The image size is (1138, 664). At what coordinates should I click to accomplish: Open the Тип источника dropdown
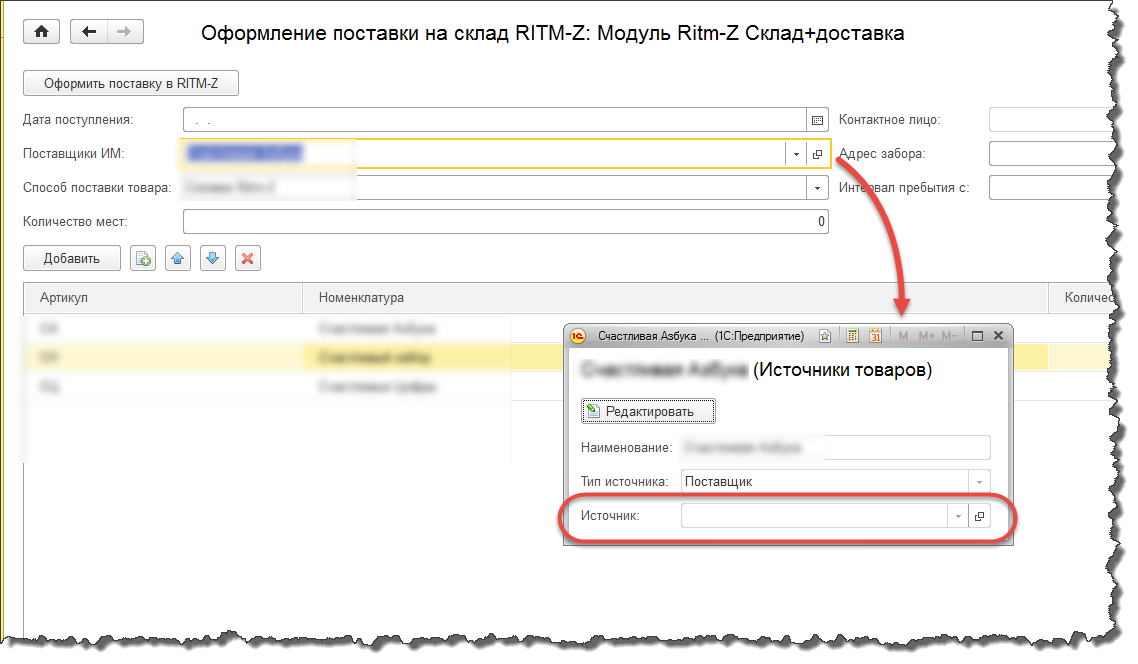[979, 482]
